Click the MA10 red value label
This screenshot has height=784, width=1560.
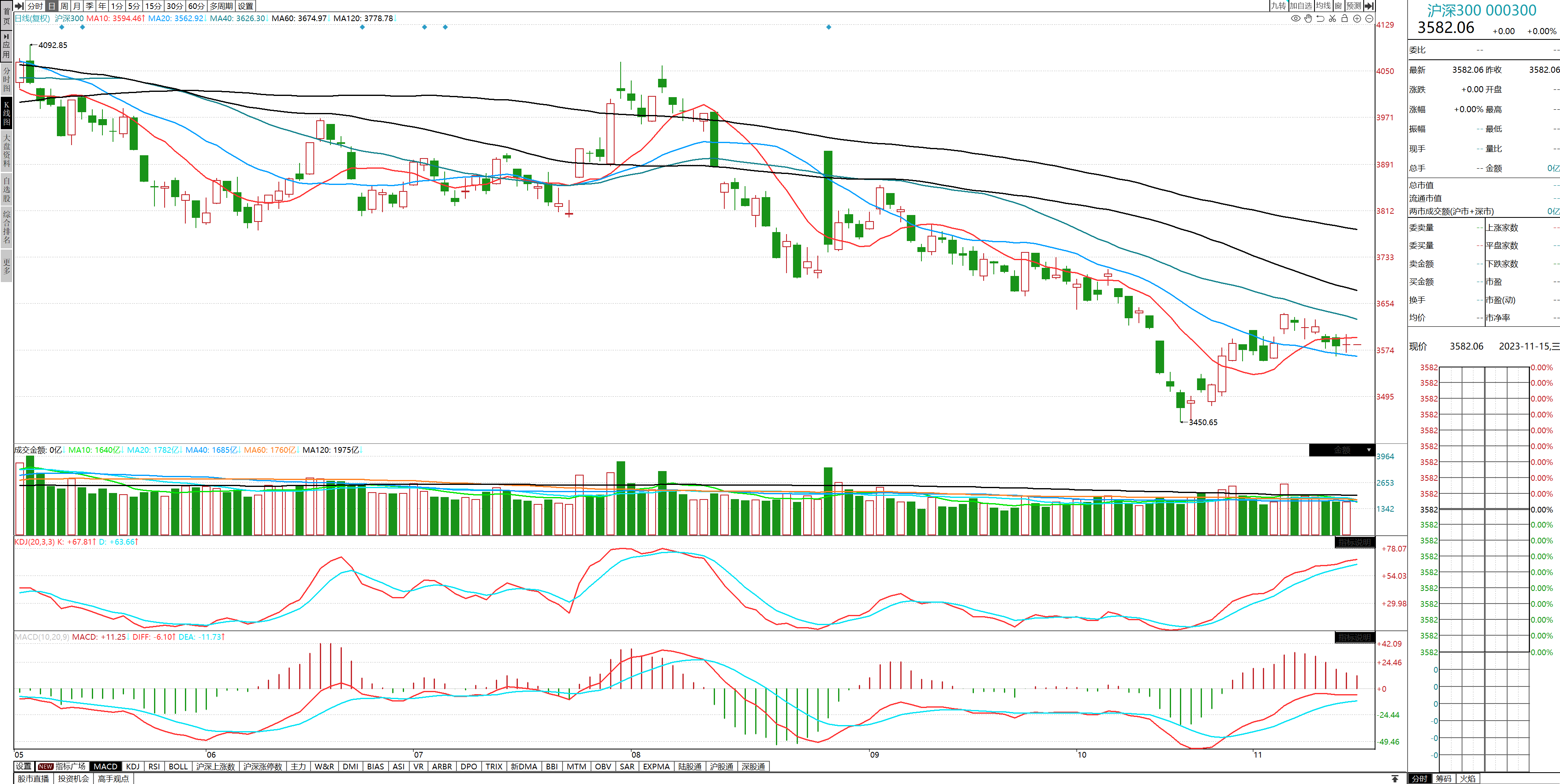(x=115, y=19)
